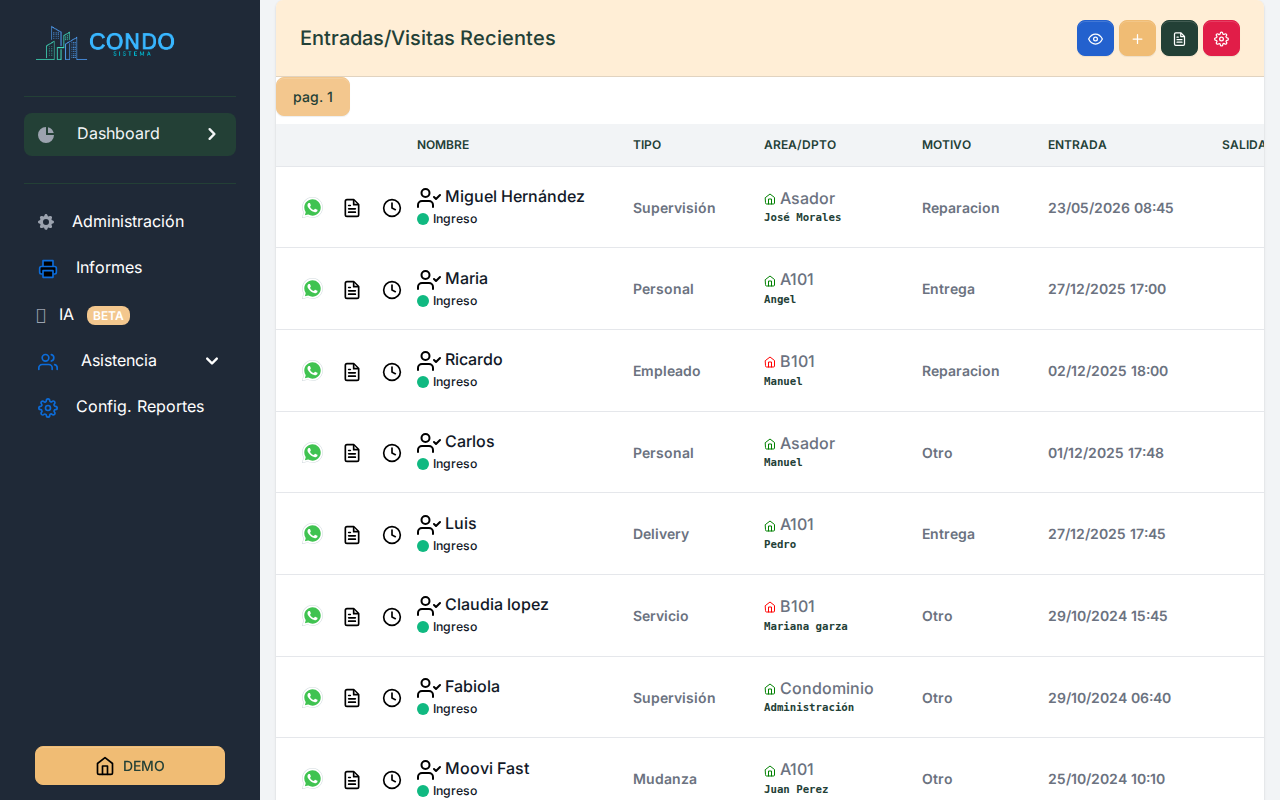This screenshot has width=1280, height=800.
Task: Open Administración in the sidebar
Action: [128, 222]
